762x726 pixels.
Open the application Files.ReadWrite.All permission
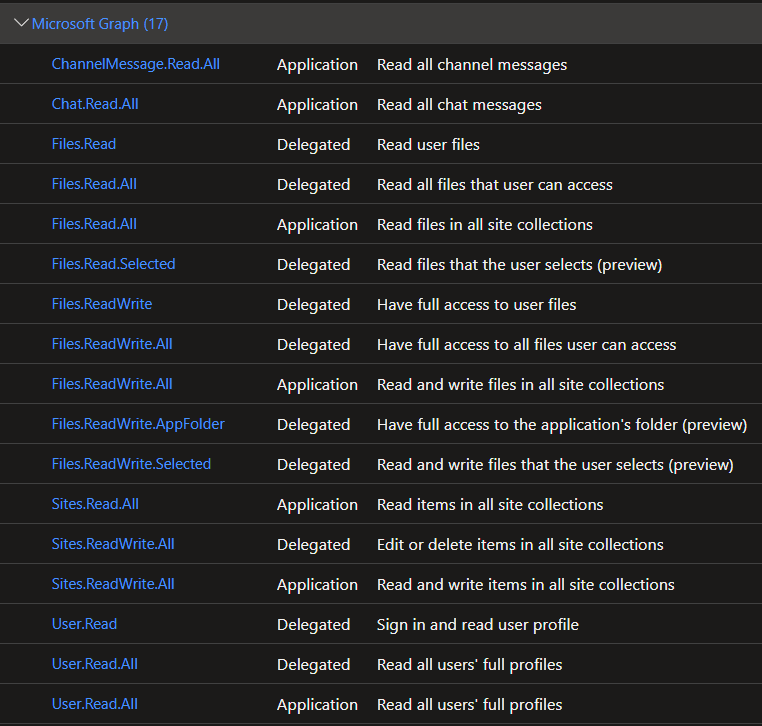click(112, 383)
